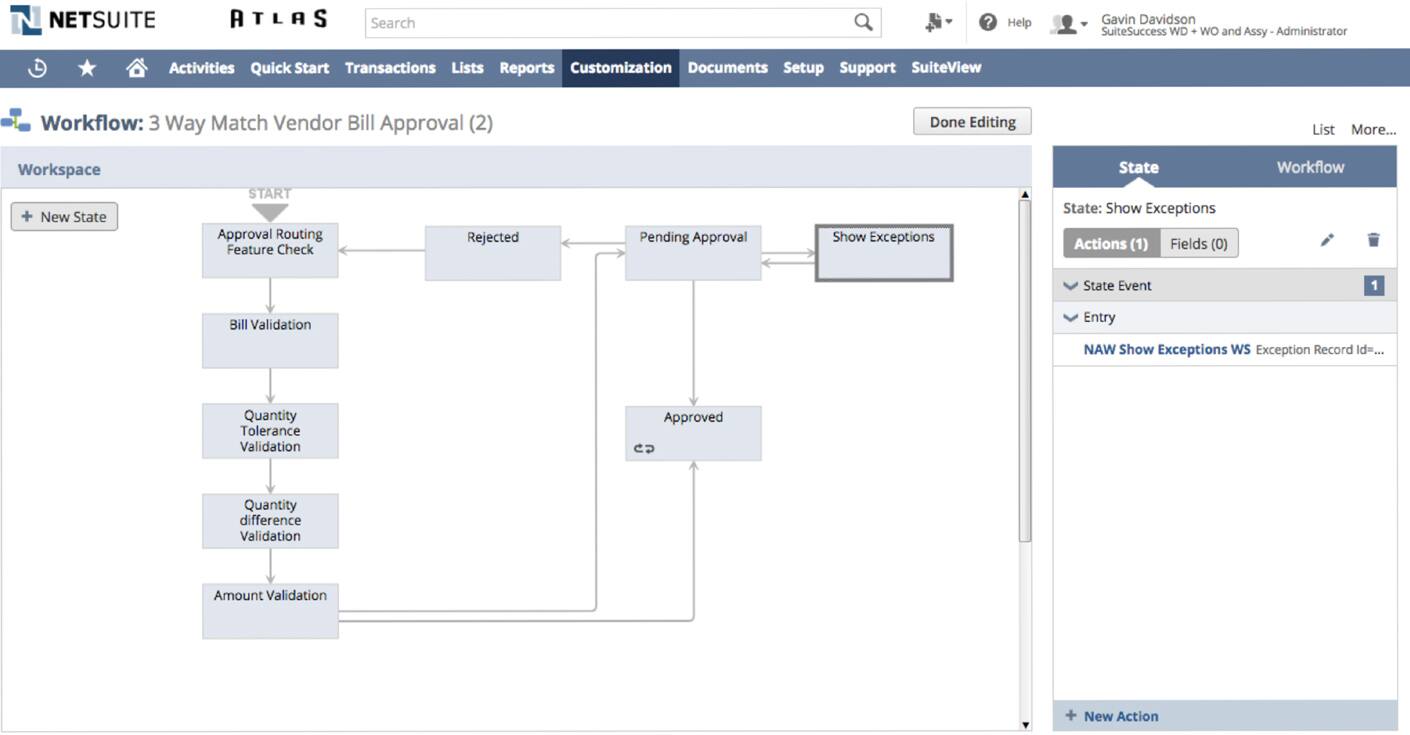This screenshot has width=1410, height=735.
Task: Click the workflow diagram icon beside title
Action: tap(16, 122)
